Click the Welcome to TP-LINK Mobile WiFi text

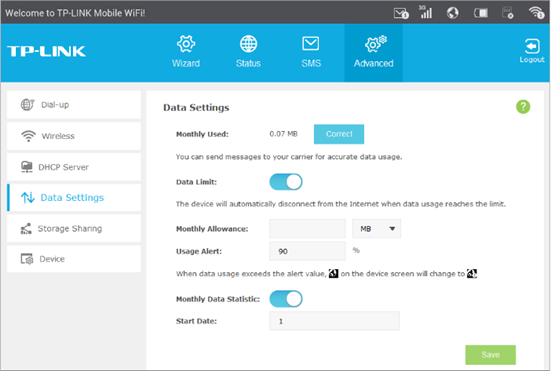coord(75,13)
